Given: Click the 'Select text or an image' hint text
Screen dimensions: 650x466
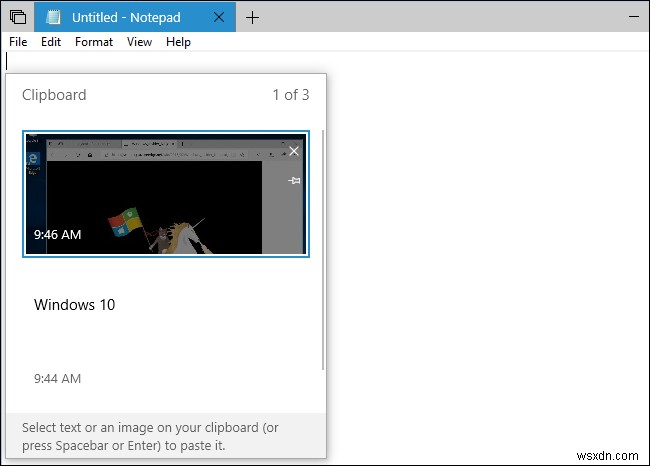Looking at the screenshot, I should 150,437.
